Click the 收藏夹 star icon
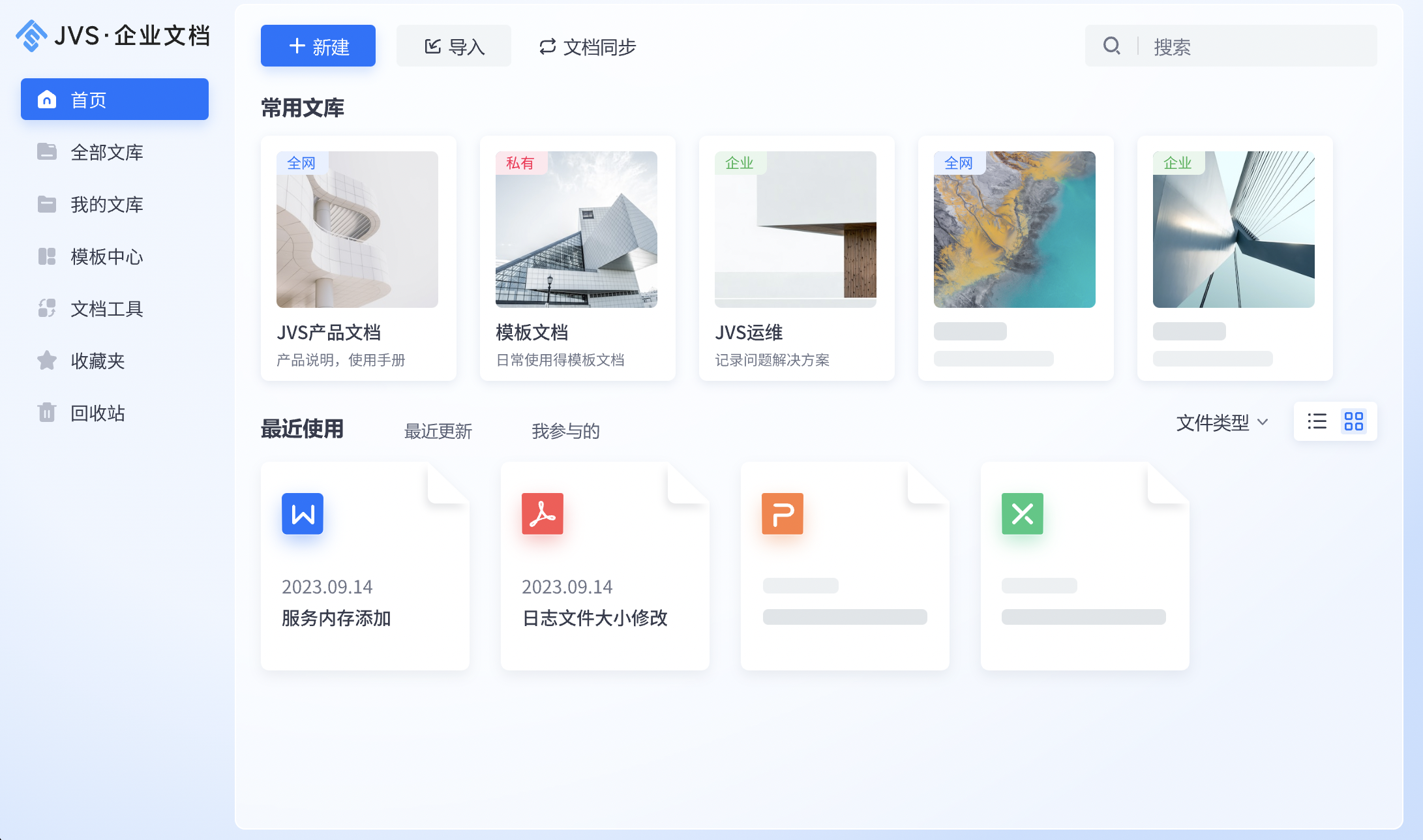1423x840 pixels. click(x=47, y=360)
